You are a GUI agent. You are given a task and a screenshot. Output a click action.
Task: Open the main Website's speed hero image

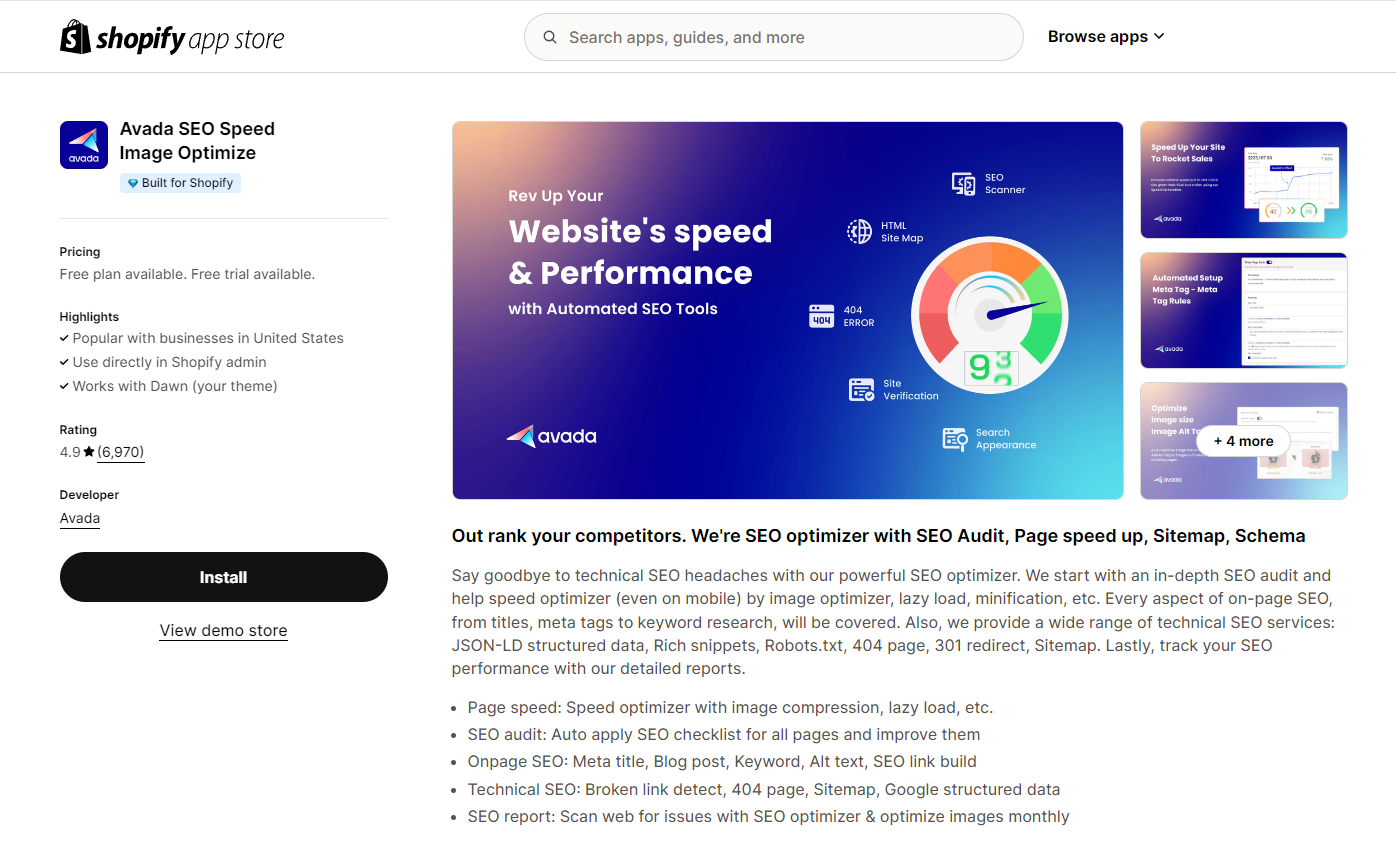coord(788,310)
